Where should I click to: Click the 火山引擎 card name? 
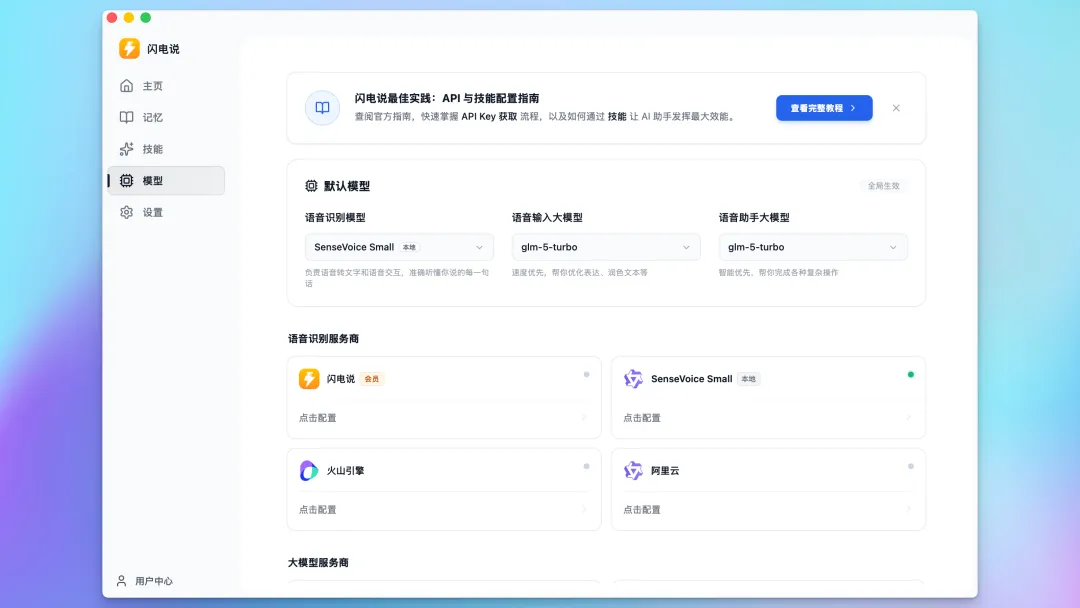[346, 470]
